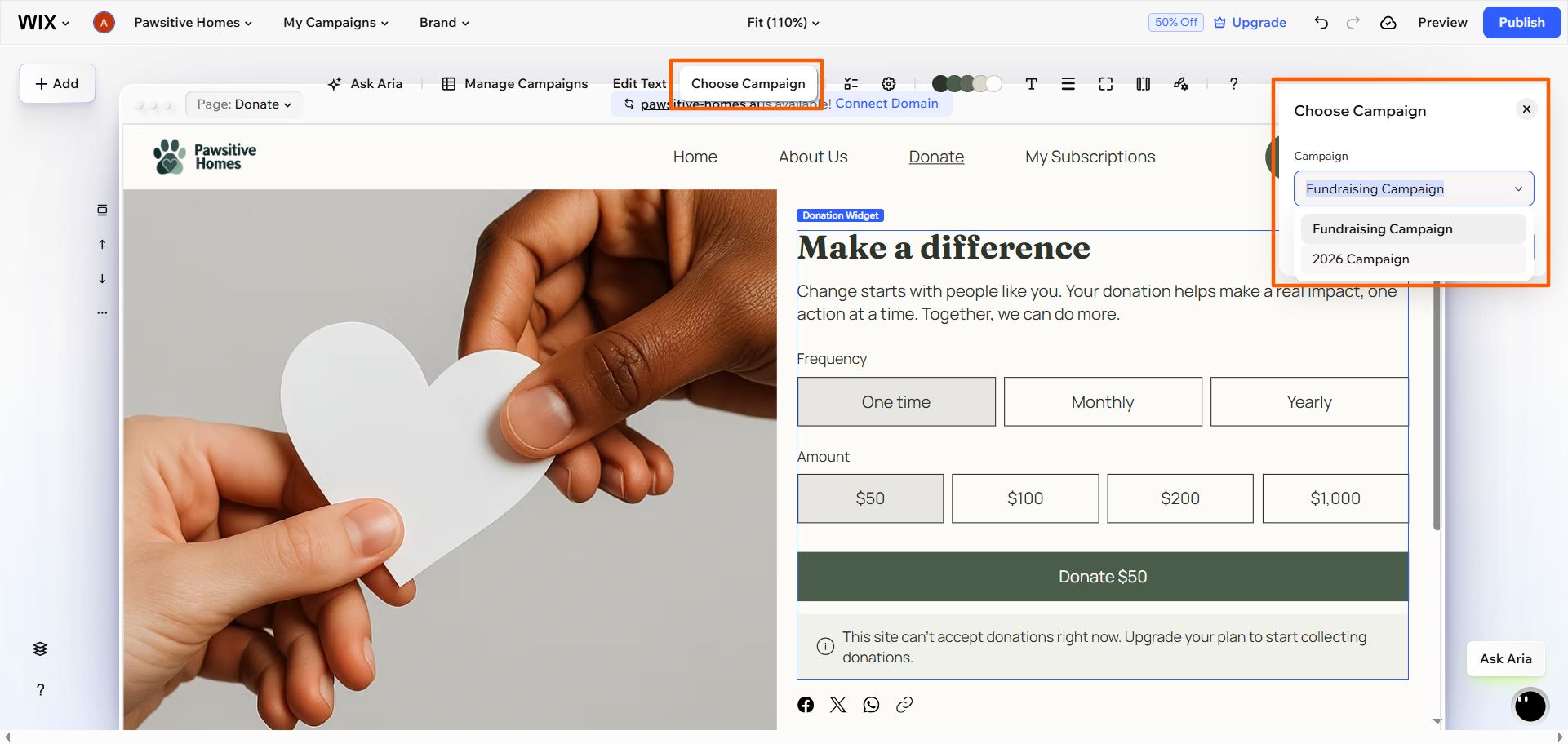Click the Choose Campaign toolbar button
The image size is (1568, 744).
(x=748, y=83)
